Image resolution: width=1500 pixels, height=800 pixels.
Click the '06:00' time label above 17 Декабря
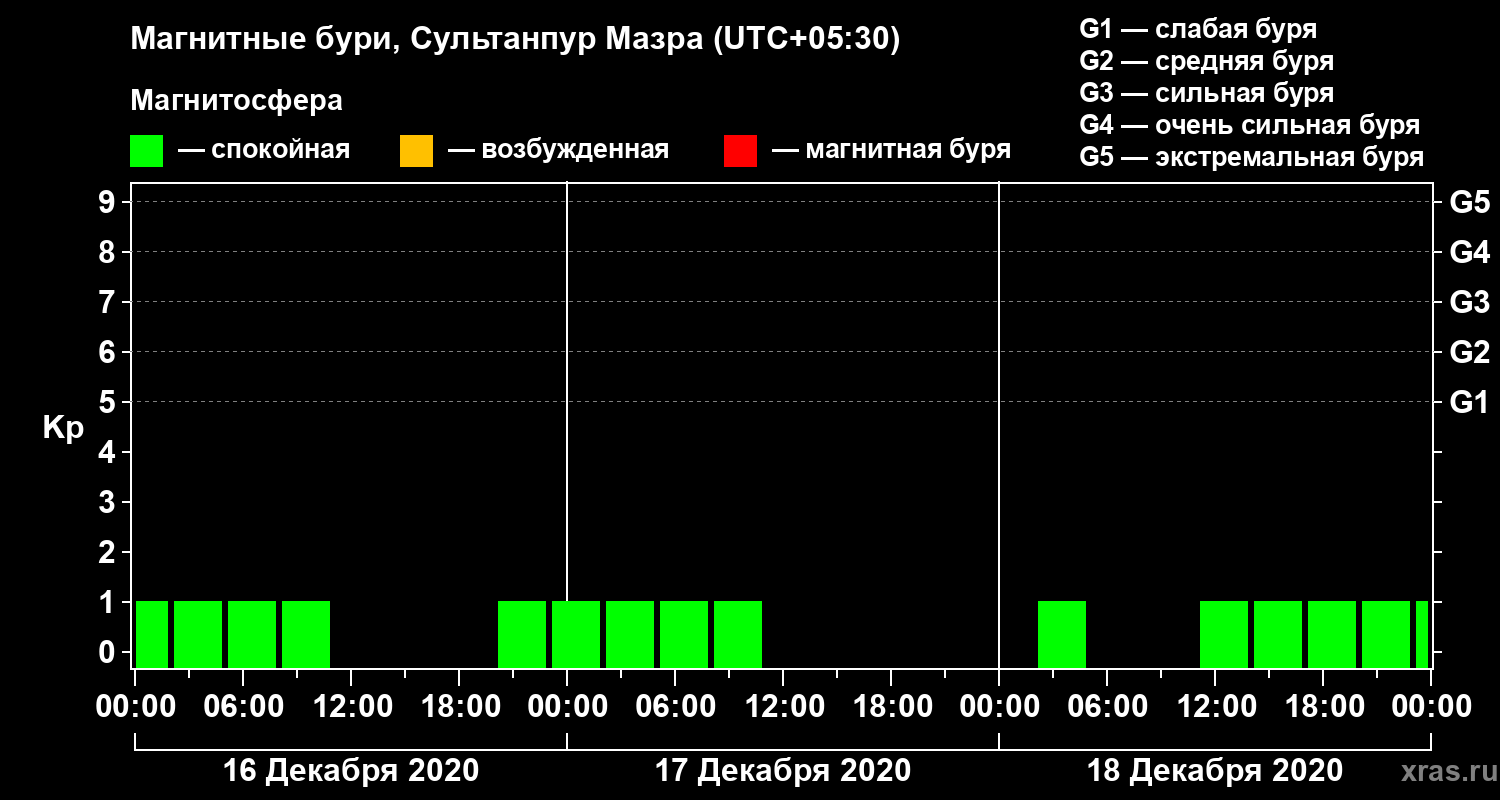[x=675, y=706]
